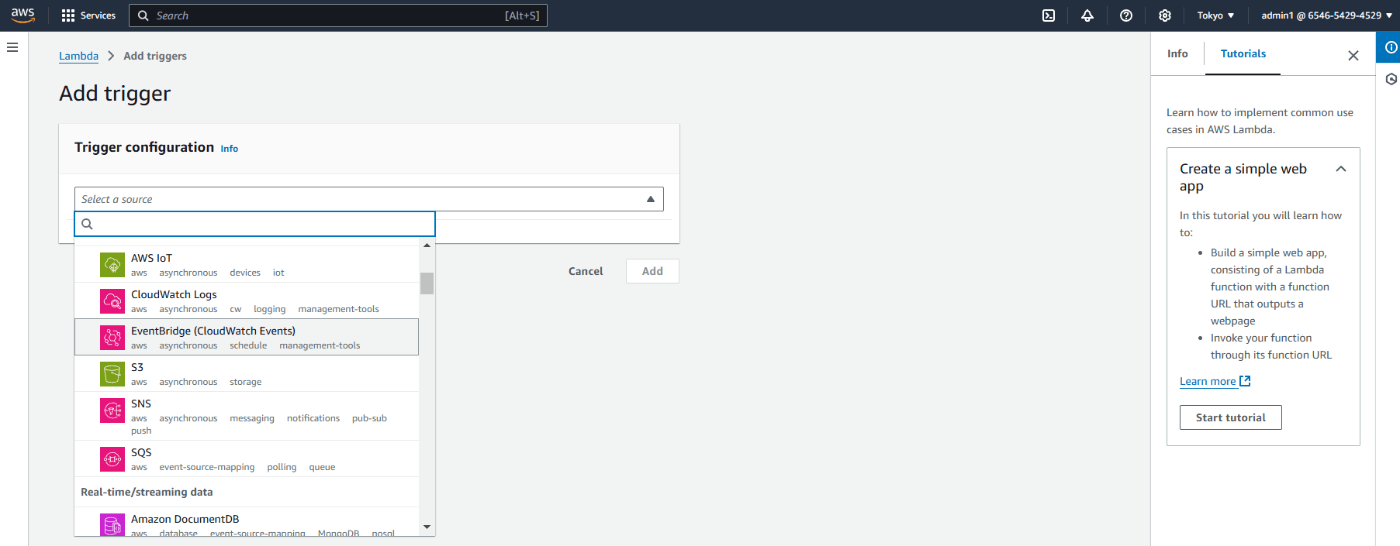Click the hexagon icon below info icon

[x=1391, y=79]
